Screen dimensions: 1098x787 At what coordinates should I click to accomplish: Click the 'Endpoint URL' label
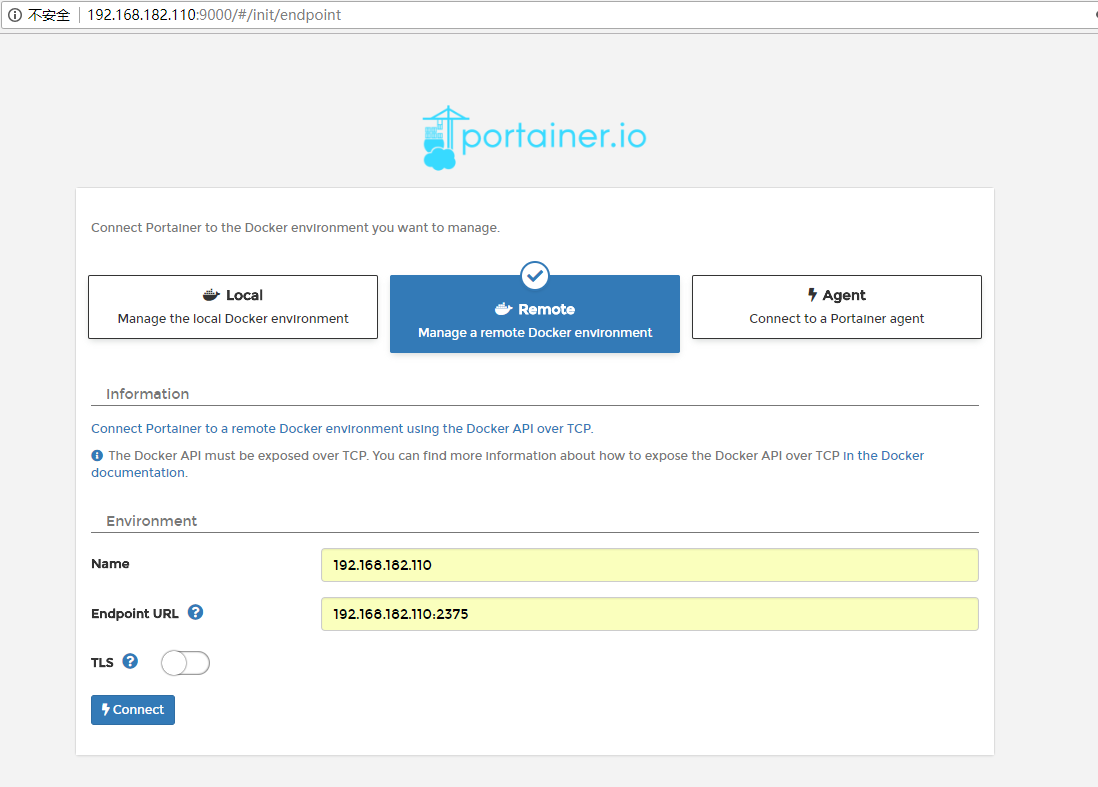pos(135,613)
